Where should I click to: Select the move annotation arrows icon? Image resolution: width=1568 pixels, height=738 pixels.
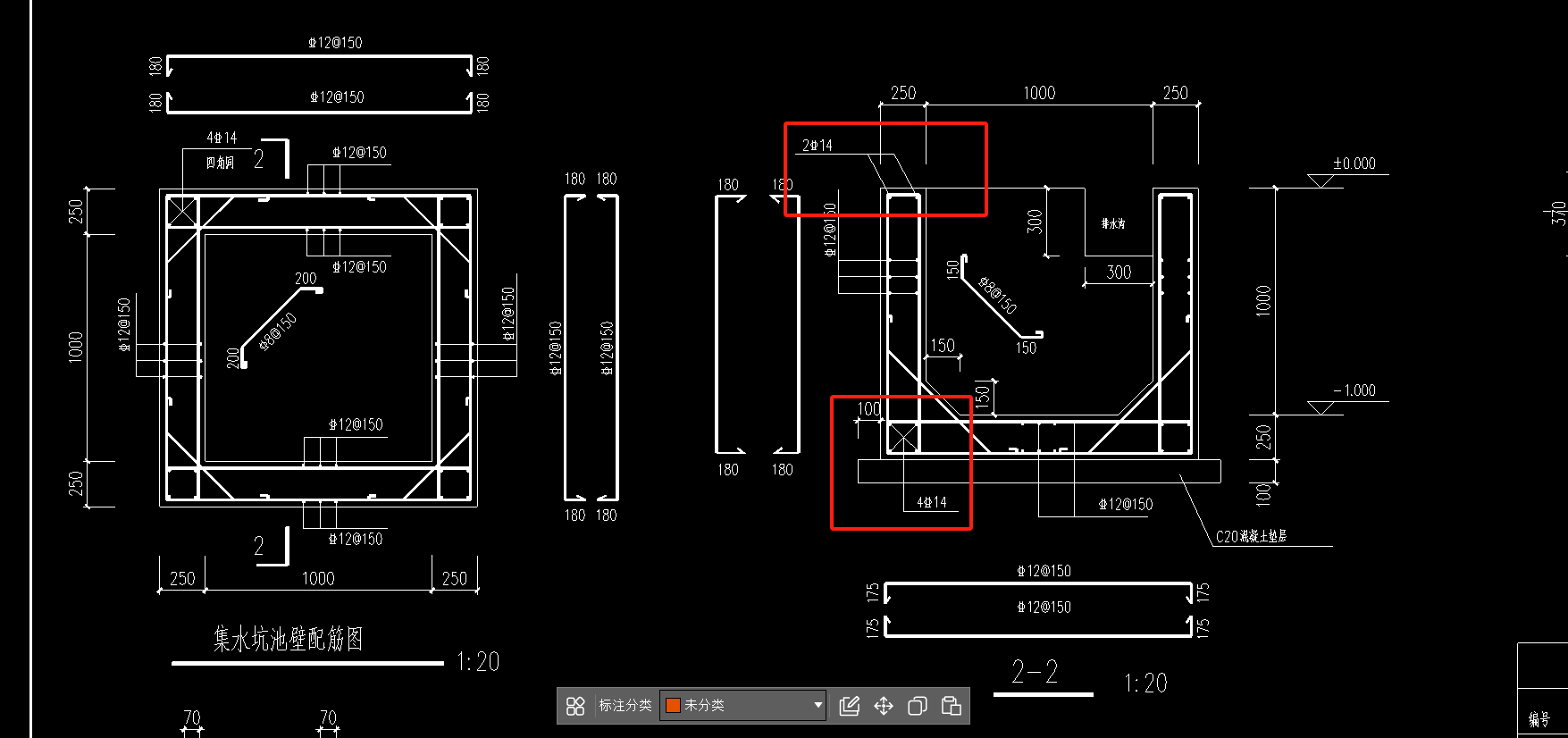coord(884,706)
